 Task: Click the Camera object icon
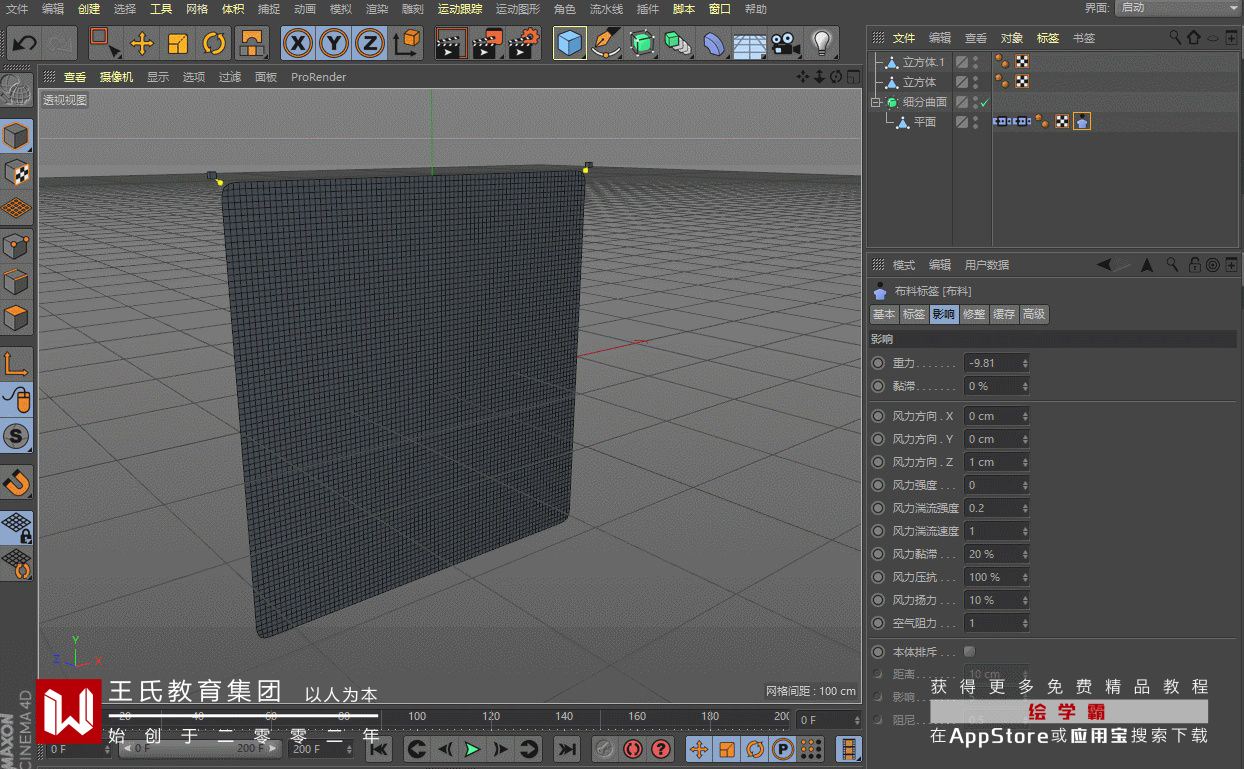[x=785, y=43]
